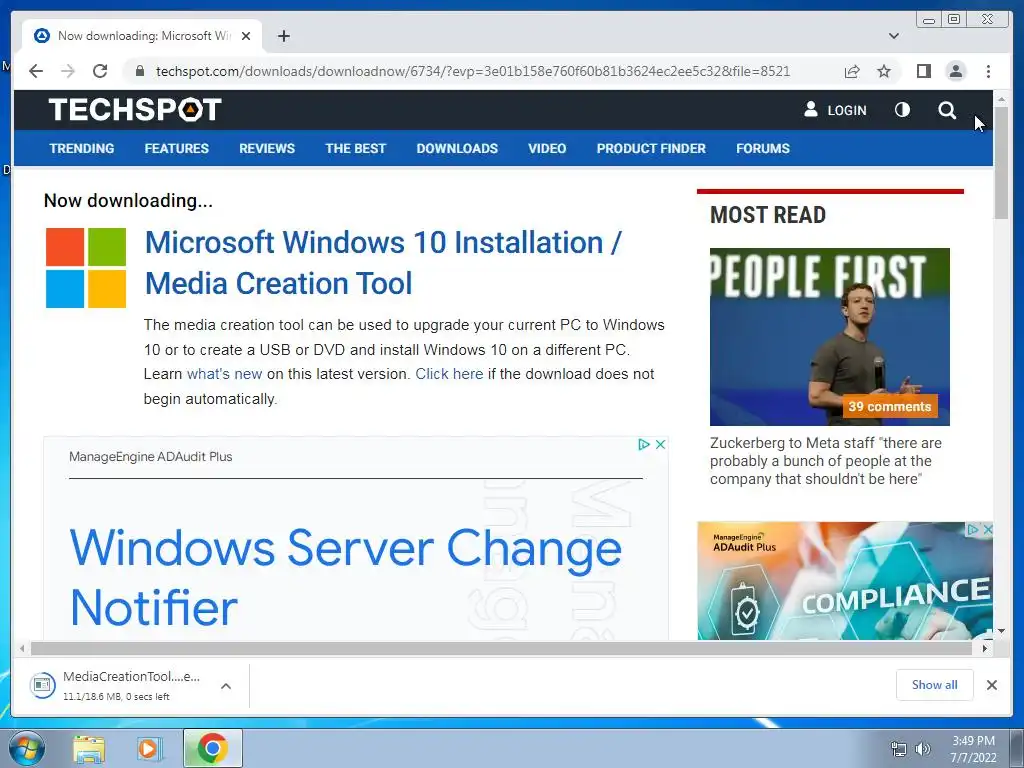The width and height of the screenshot is (1024, 768).
Task: Click horizontal scrollbar right arrow
Action: [984, 648]
